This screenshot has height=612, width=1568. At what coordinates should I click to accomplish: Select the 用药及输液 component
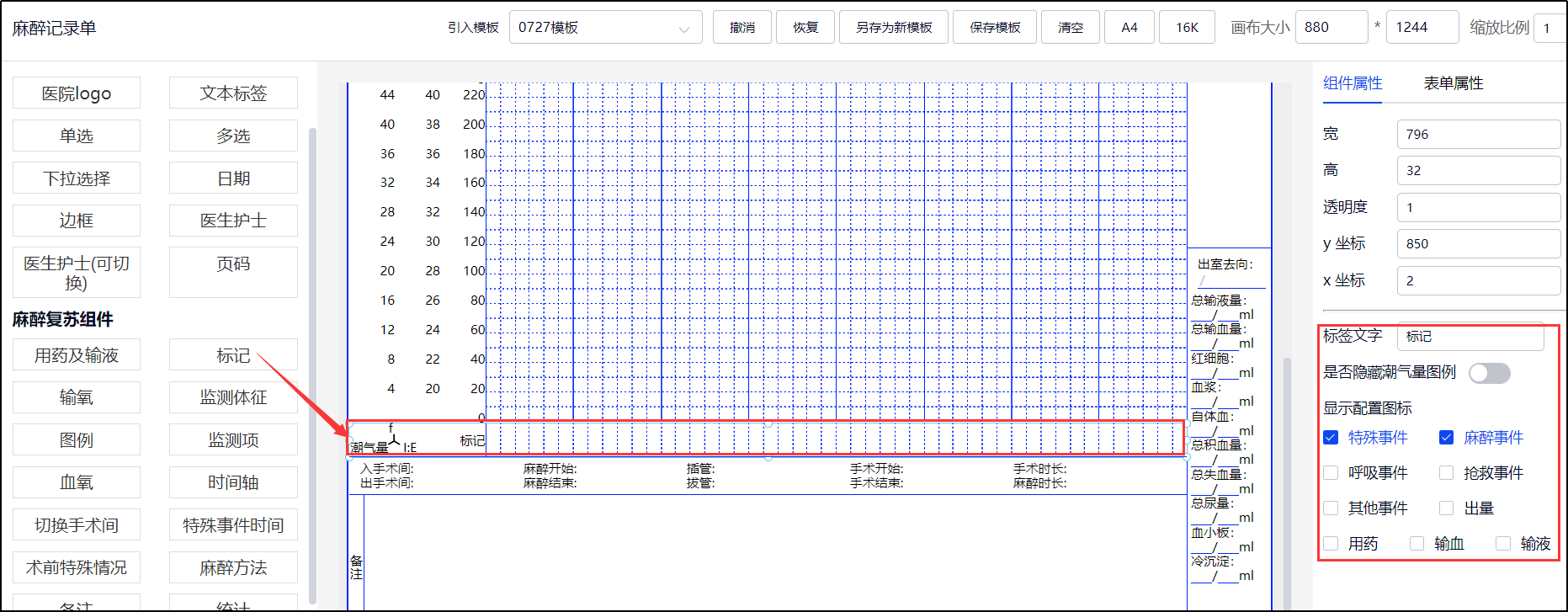(x=77, y=355)
